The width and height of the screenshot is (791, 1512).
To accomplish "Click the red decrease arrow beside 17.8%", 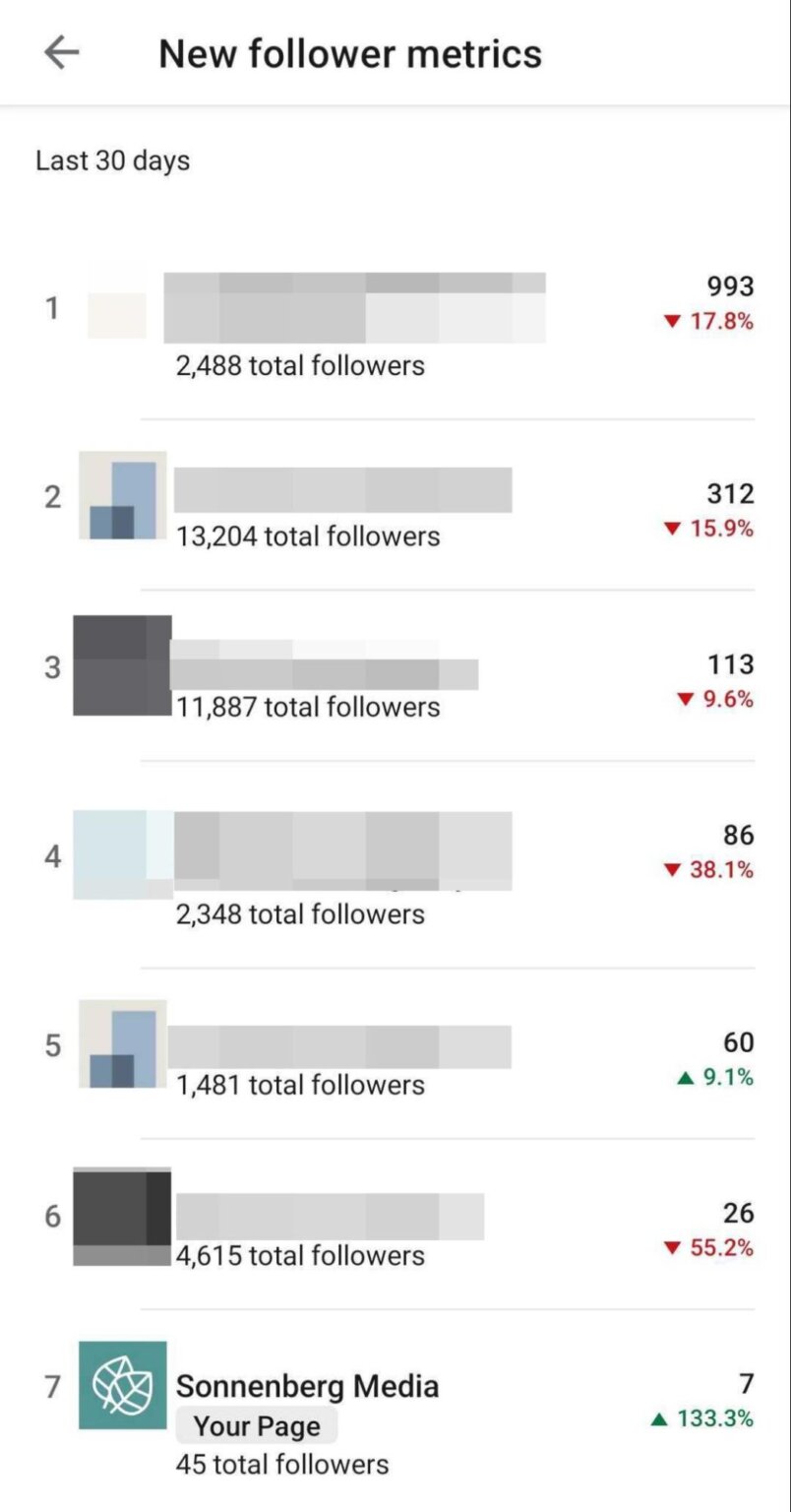I will point(672,319).
